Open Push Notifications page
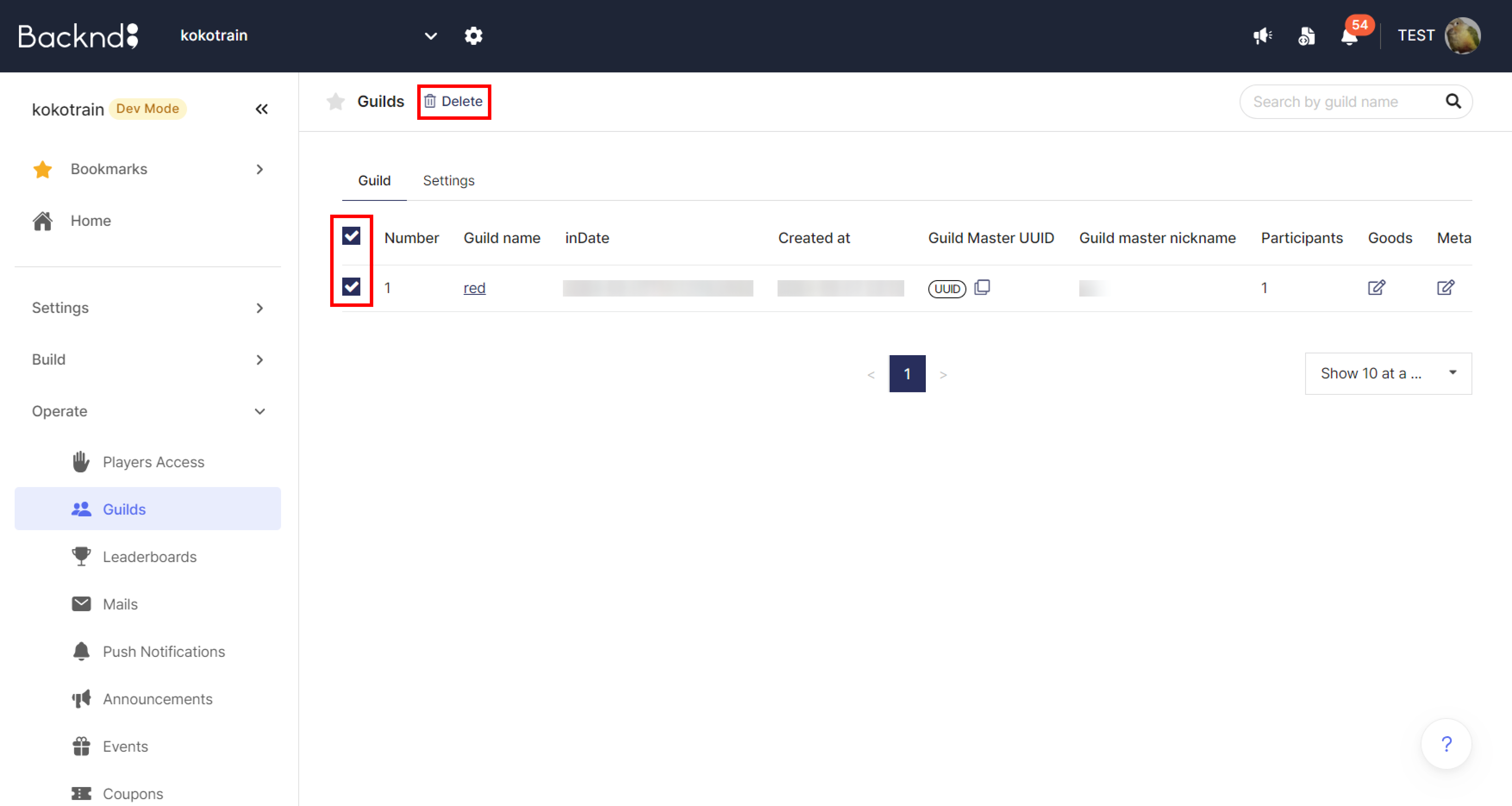1512x806 pixels. [148, 652]
